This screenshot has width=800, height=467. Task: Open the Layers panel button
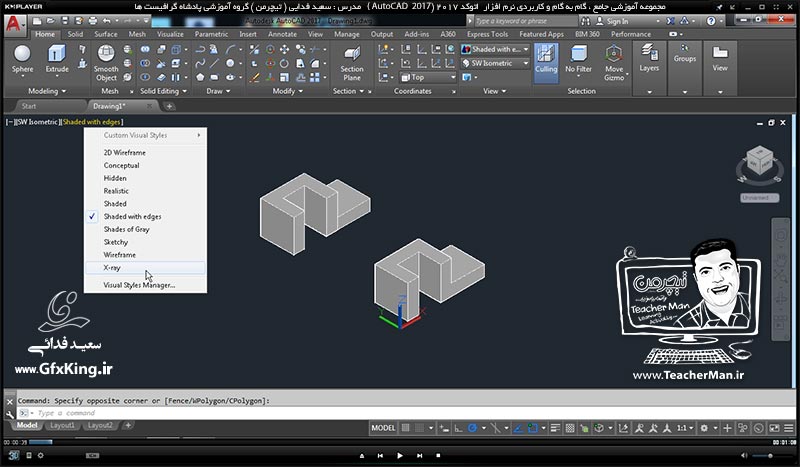pos(649,58)
